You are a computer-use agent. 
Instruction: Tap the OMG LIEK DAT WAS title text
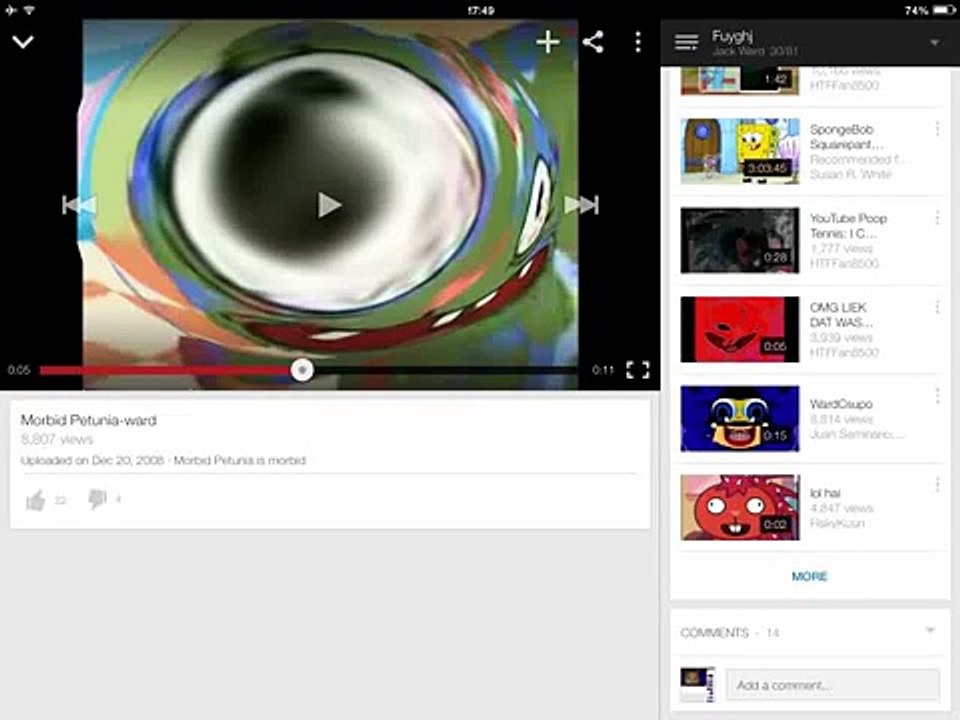click(x=841, y=315)
